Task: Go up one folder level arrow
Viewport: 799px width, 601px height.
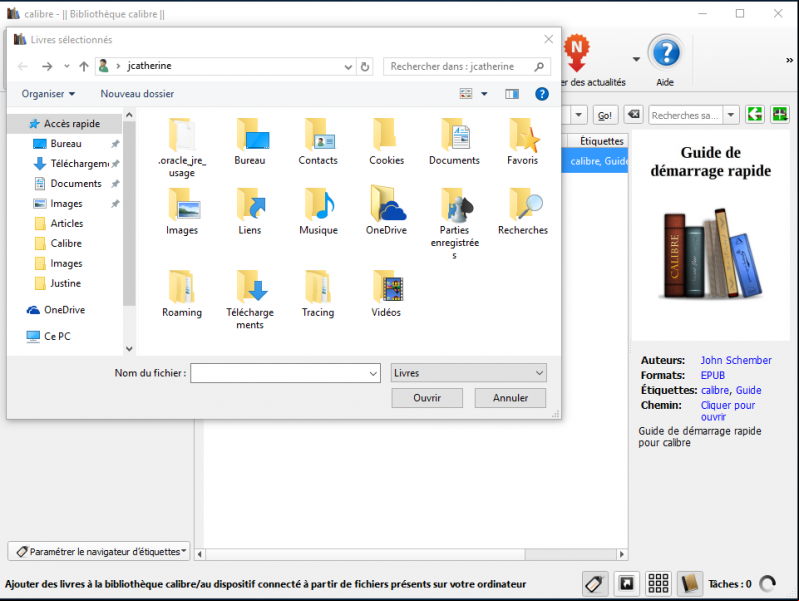Action: (x=84, y=66)
